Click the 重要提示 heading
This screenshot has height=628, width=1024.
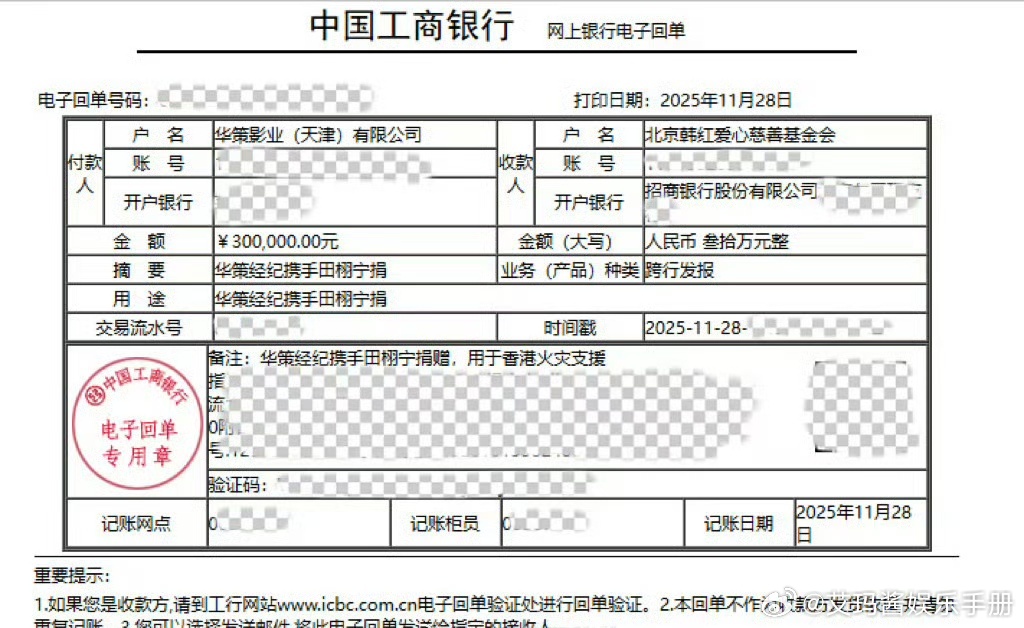72,576
